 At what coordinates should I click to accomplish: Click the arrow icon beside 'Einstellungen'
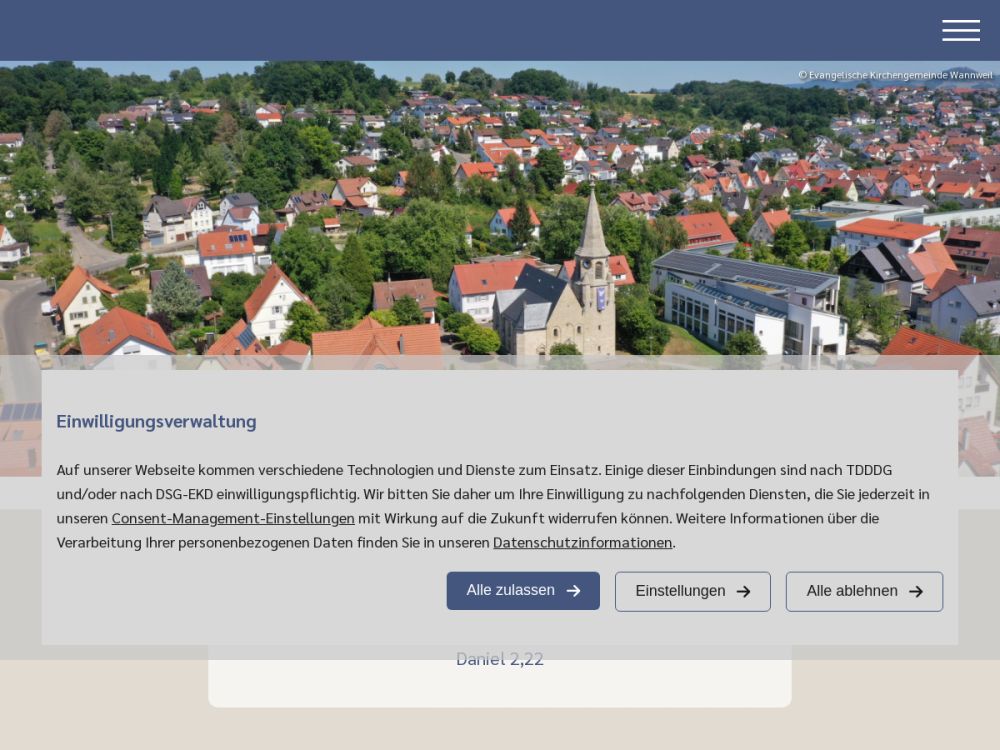(743, 592)
